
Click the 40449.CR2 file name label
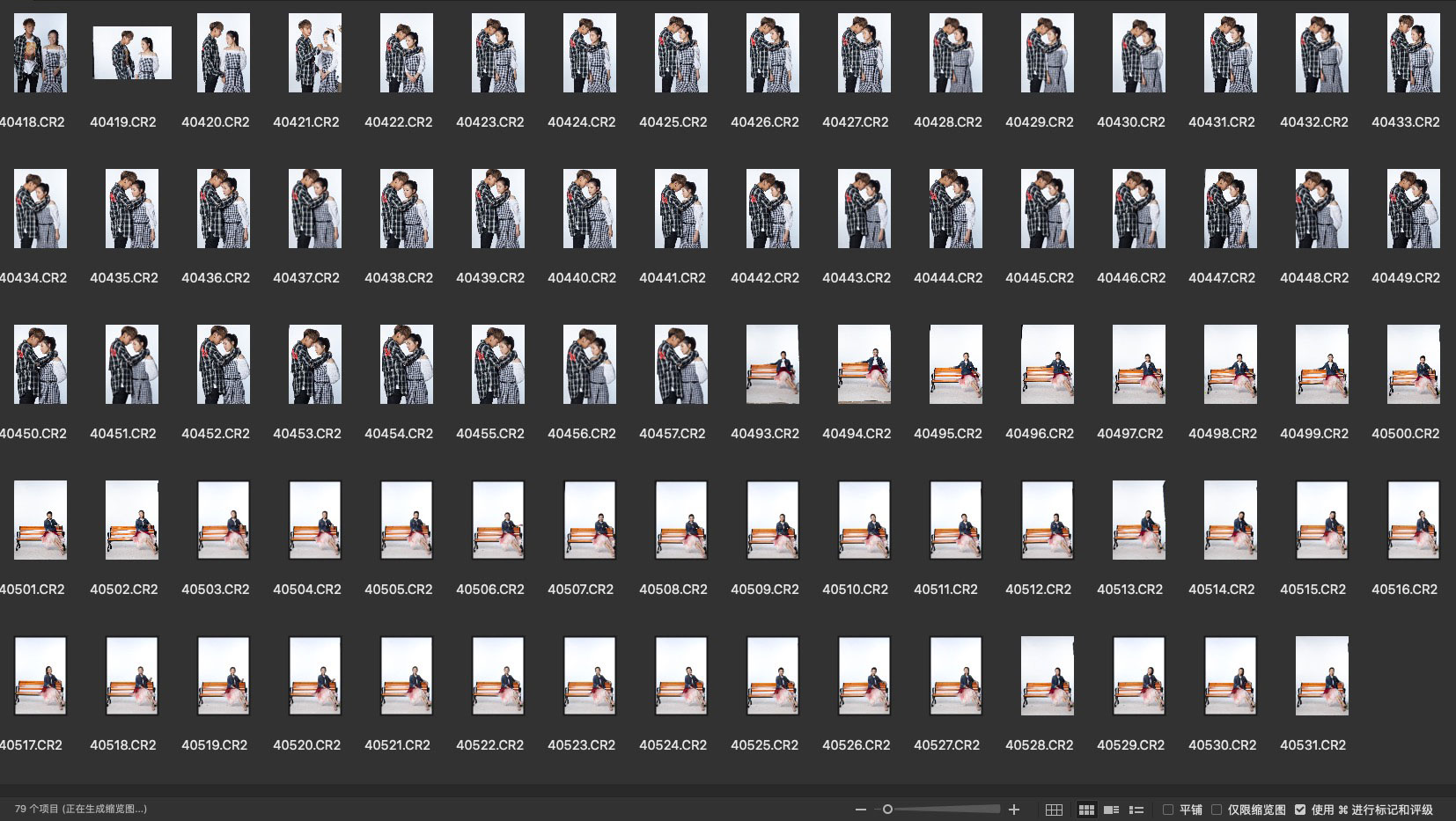[1405, 278]
